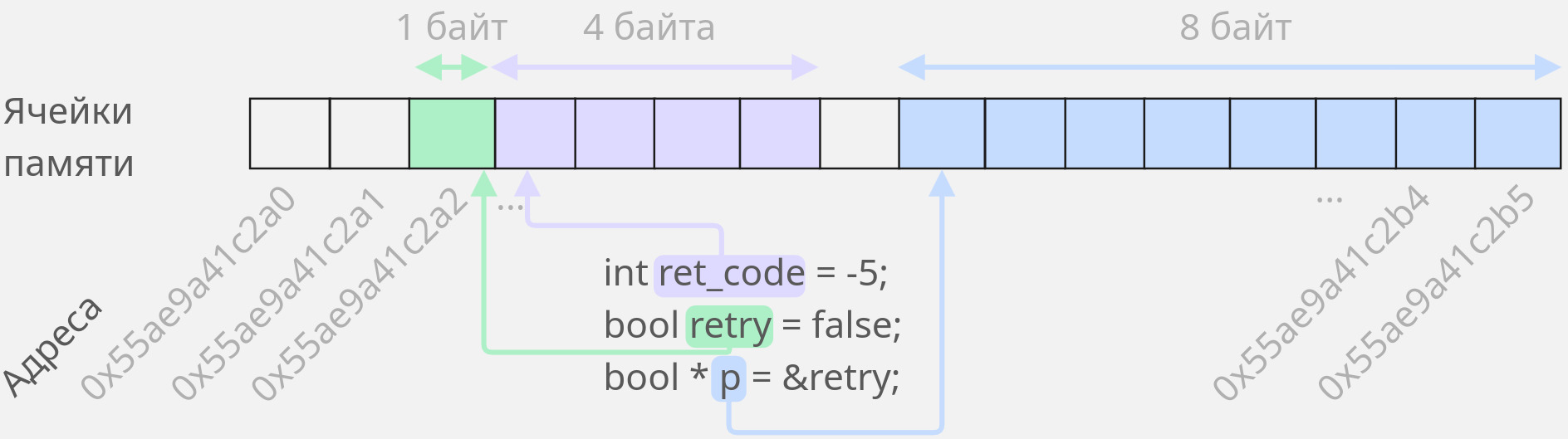
Task: Click the highlighted retry variable name
Action: pos(730,326)
